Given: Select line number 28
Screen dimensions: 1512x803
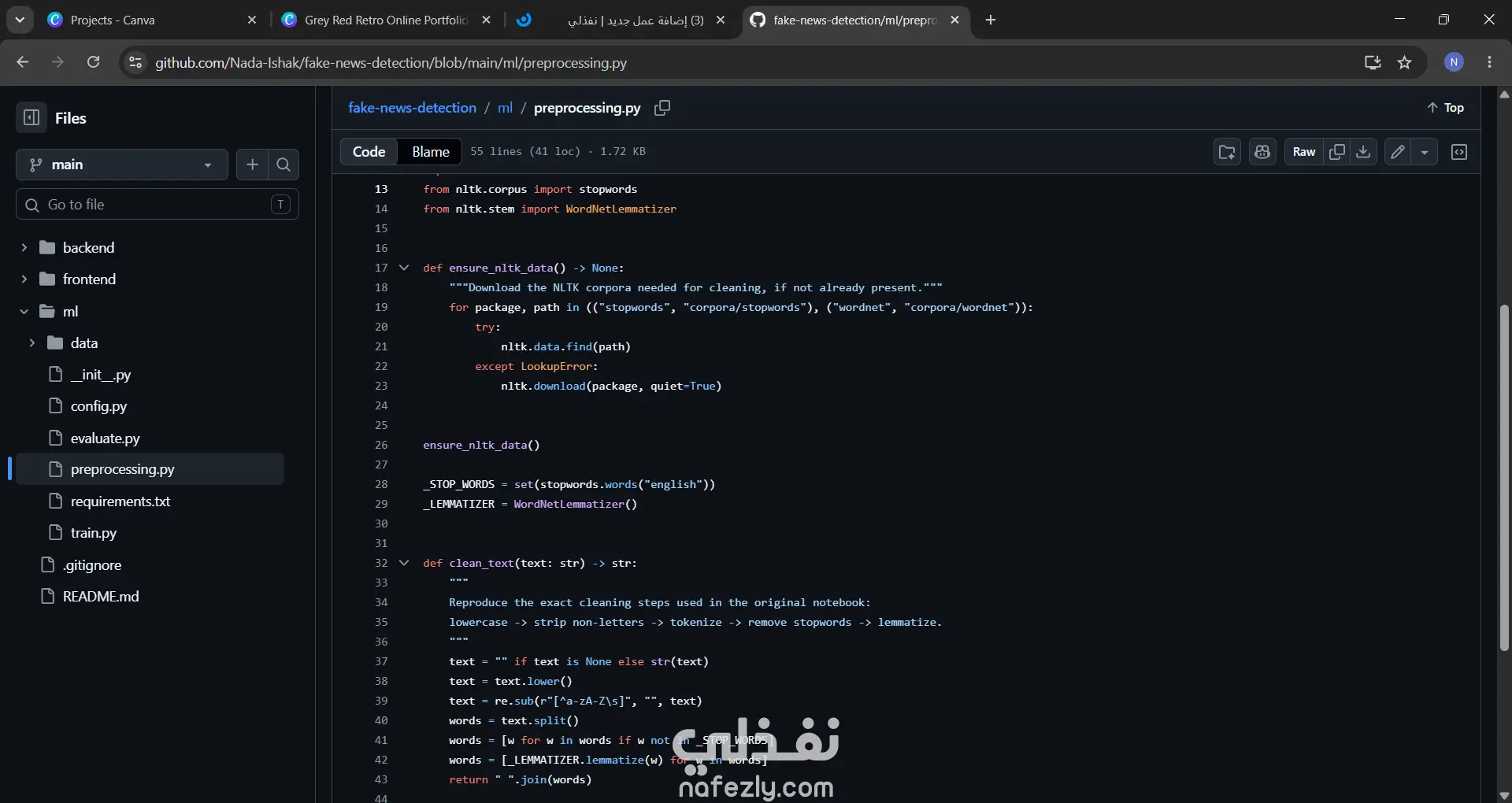Looking at the screenshot, I should coord(381,484).
